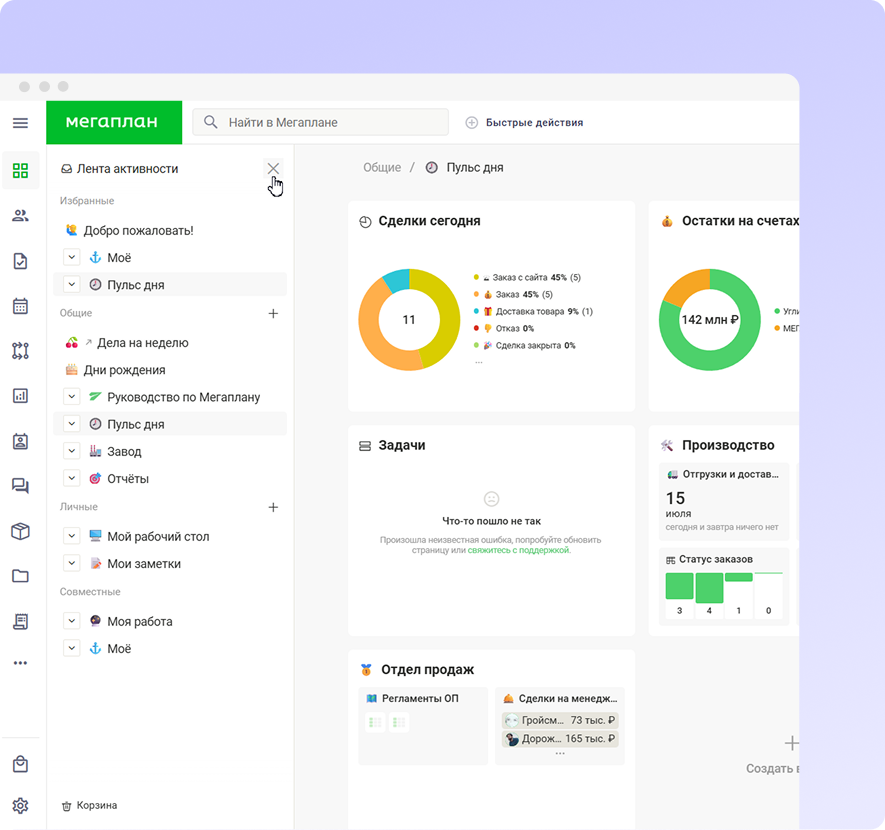The width and height of the screenshot is (885, 830).
Task: Open Сделки сегодня widget title
Action: (429, 221)
